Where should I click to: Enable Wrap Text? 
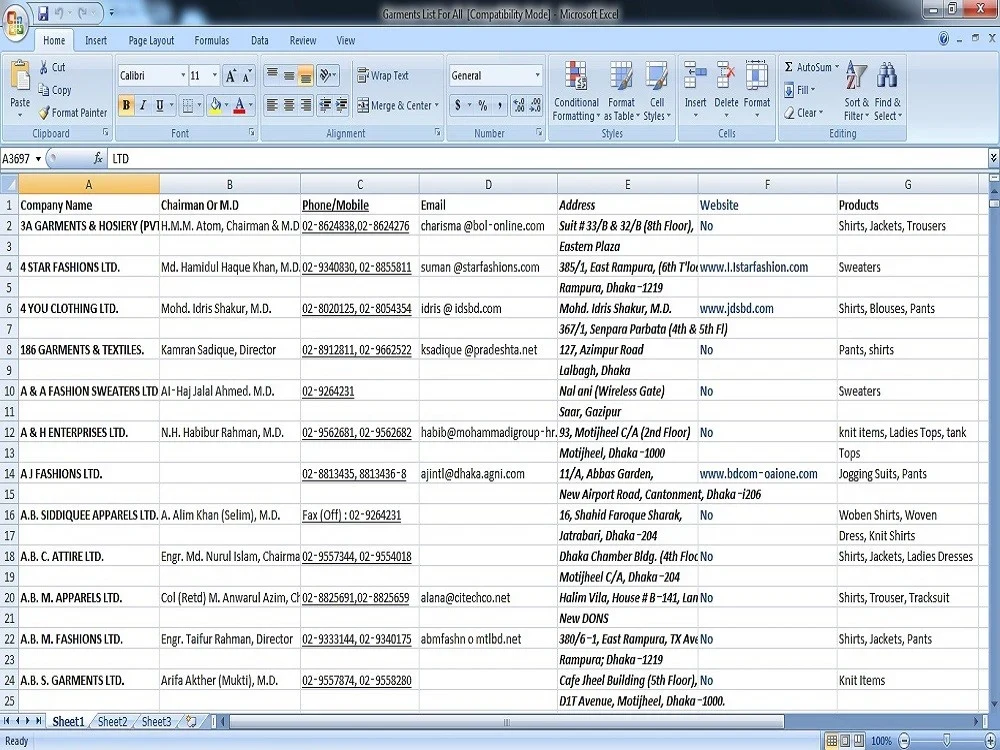[x=383, y=76]
